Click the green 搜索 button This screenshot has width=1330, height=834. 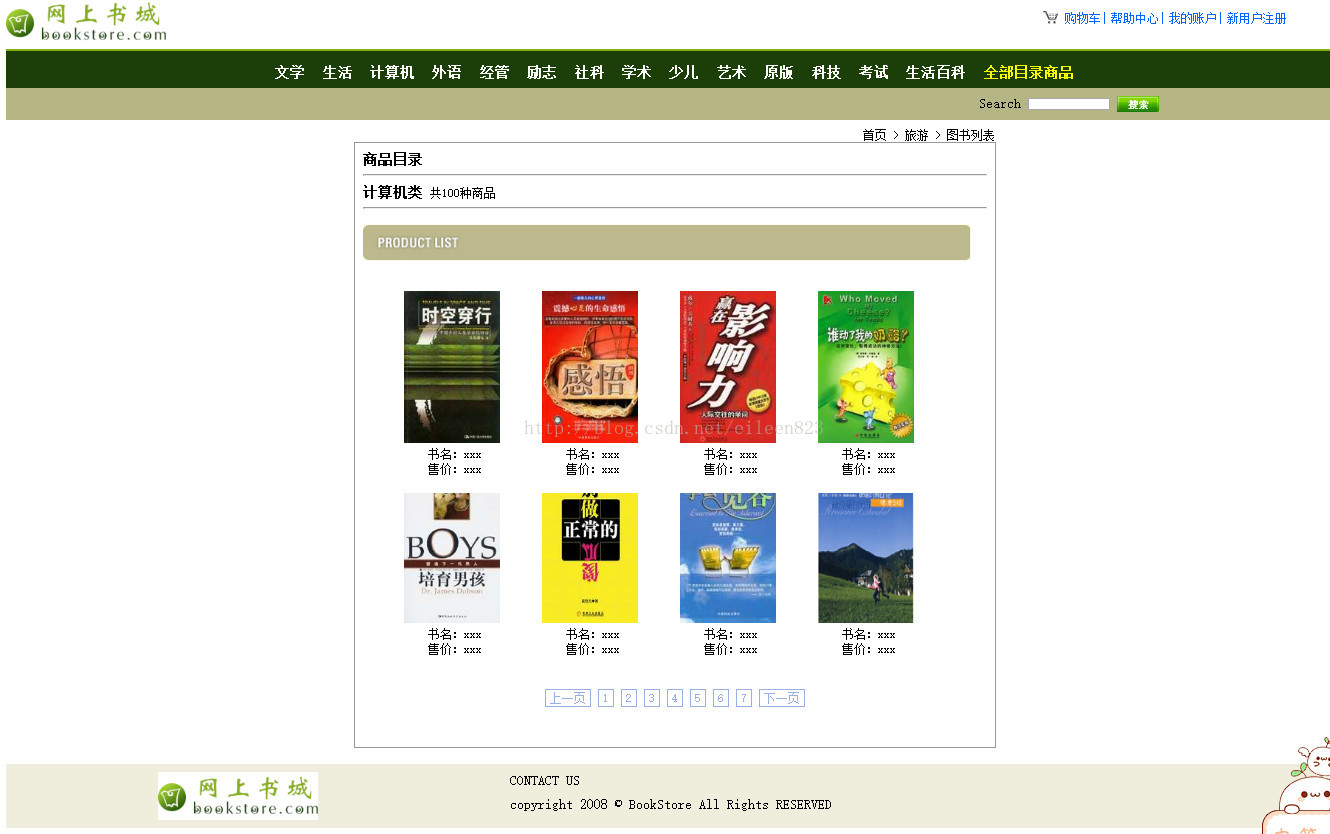1138,104
